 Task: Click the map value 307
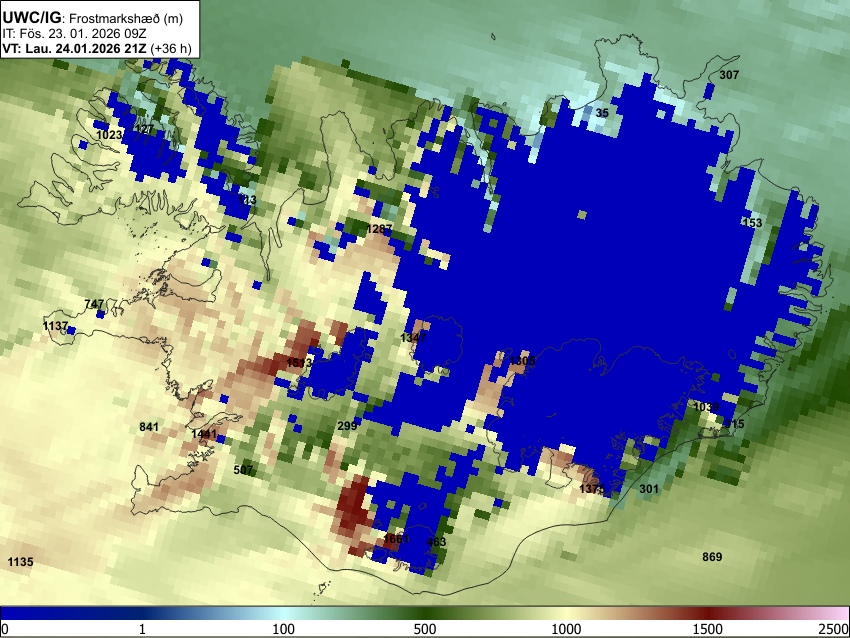tap(729, 75)
